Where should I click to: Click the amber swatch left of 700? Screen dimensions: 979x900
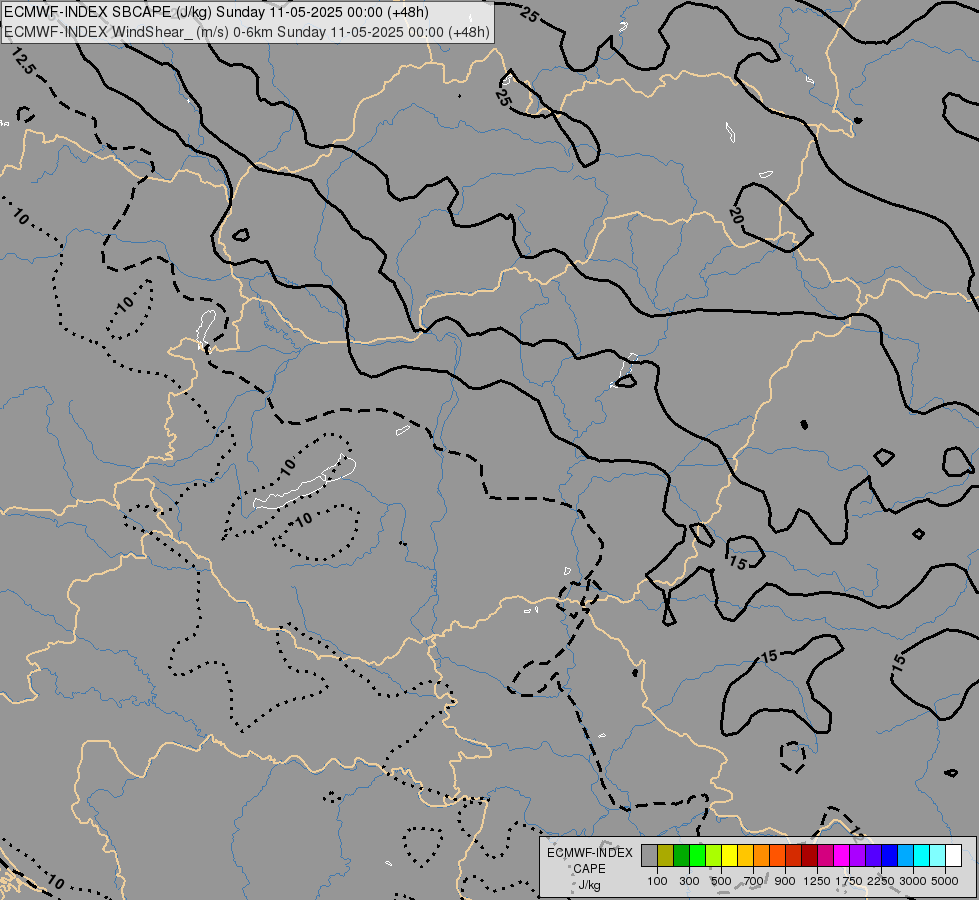pyautogui.click(x=745, y=856)
